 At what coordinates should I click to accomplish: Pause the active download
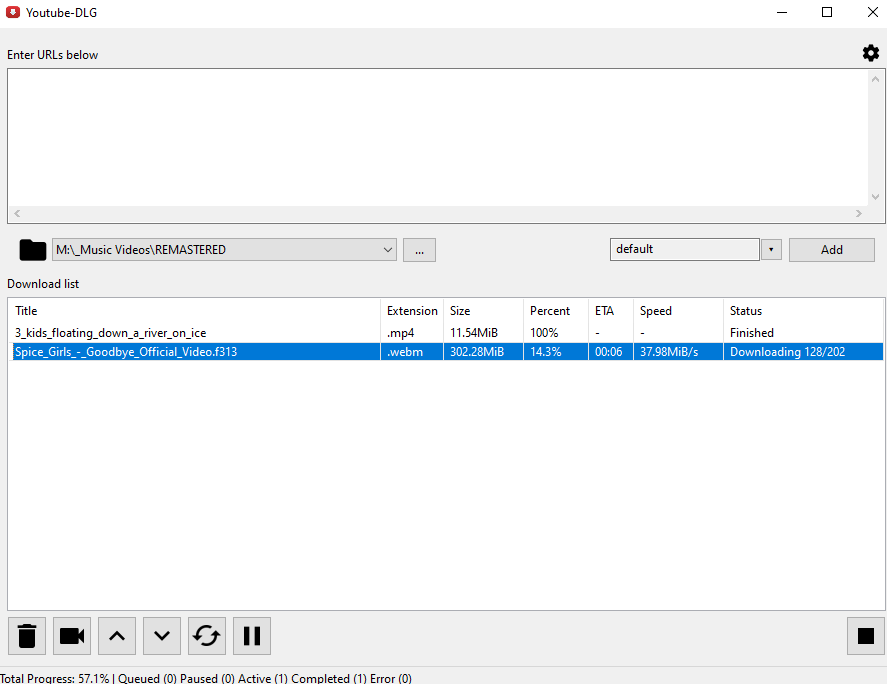click(x=252, y=636)
